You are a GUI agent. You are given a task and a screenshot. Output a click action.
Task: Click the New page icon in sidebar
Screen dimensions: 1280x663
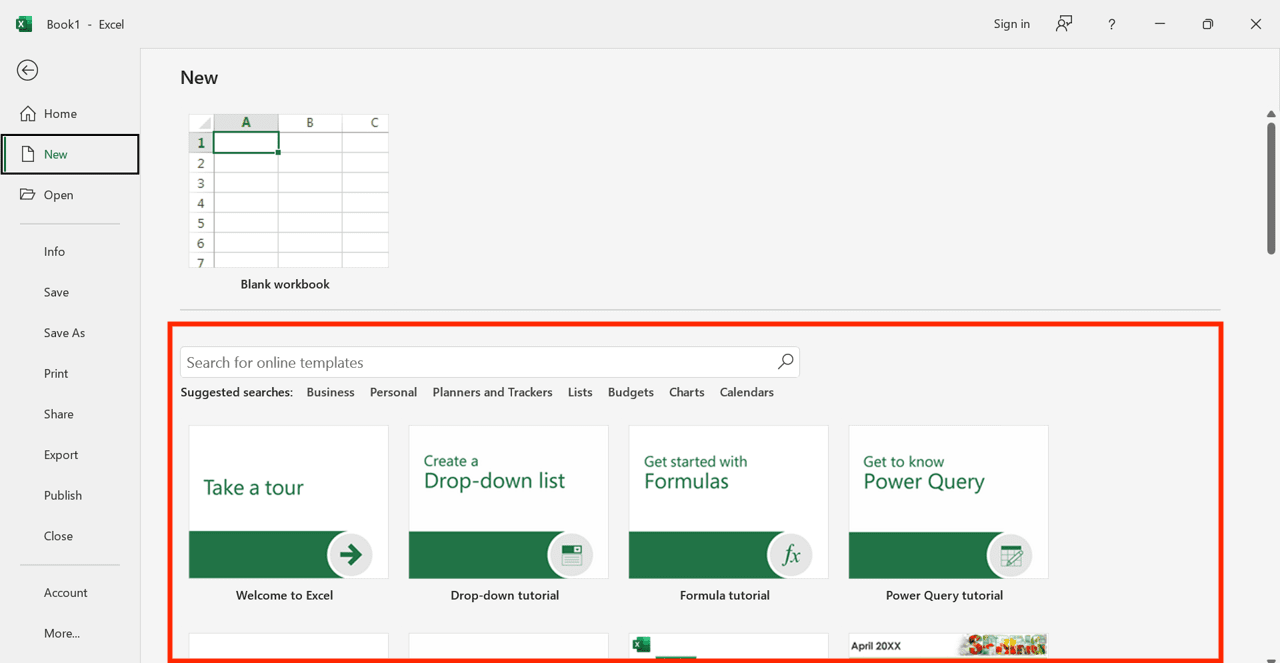[x=28, y=154]
